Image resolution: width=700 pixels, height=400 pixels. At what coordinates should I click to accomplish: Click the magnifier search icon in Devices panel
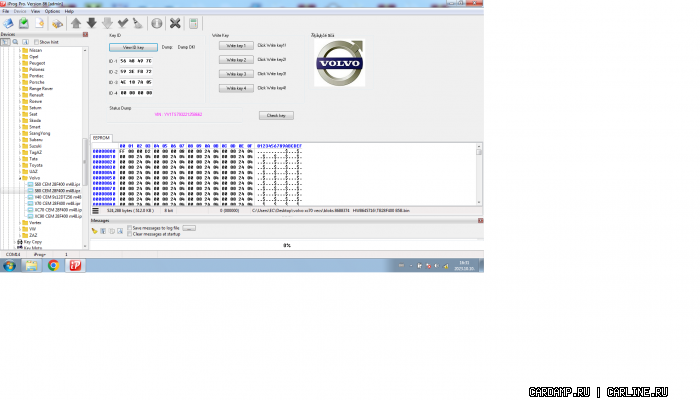(x=15, y=42)
